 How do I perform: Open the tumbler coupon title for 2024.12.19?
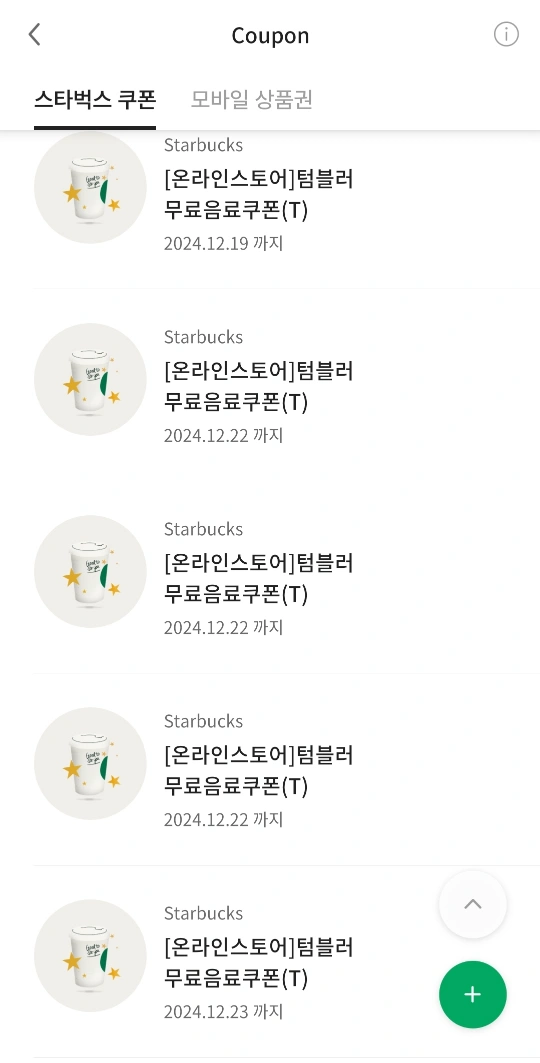coord(259,195)
